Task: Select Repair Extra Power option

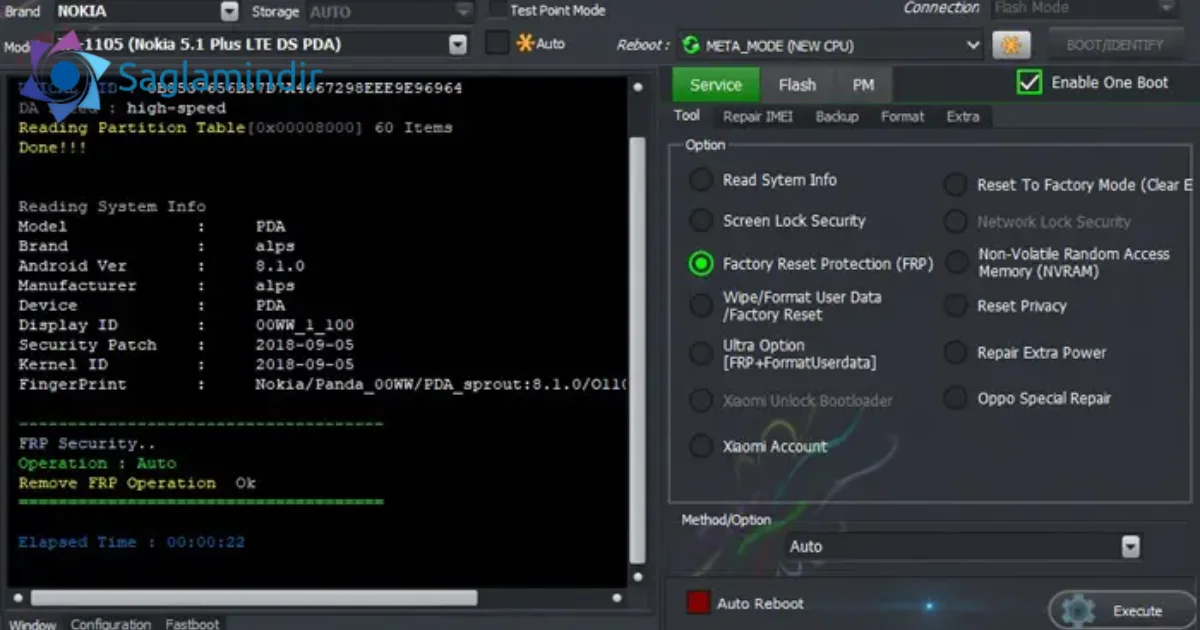Action: (957, 352)
